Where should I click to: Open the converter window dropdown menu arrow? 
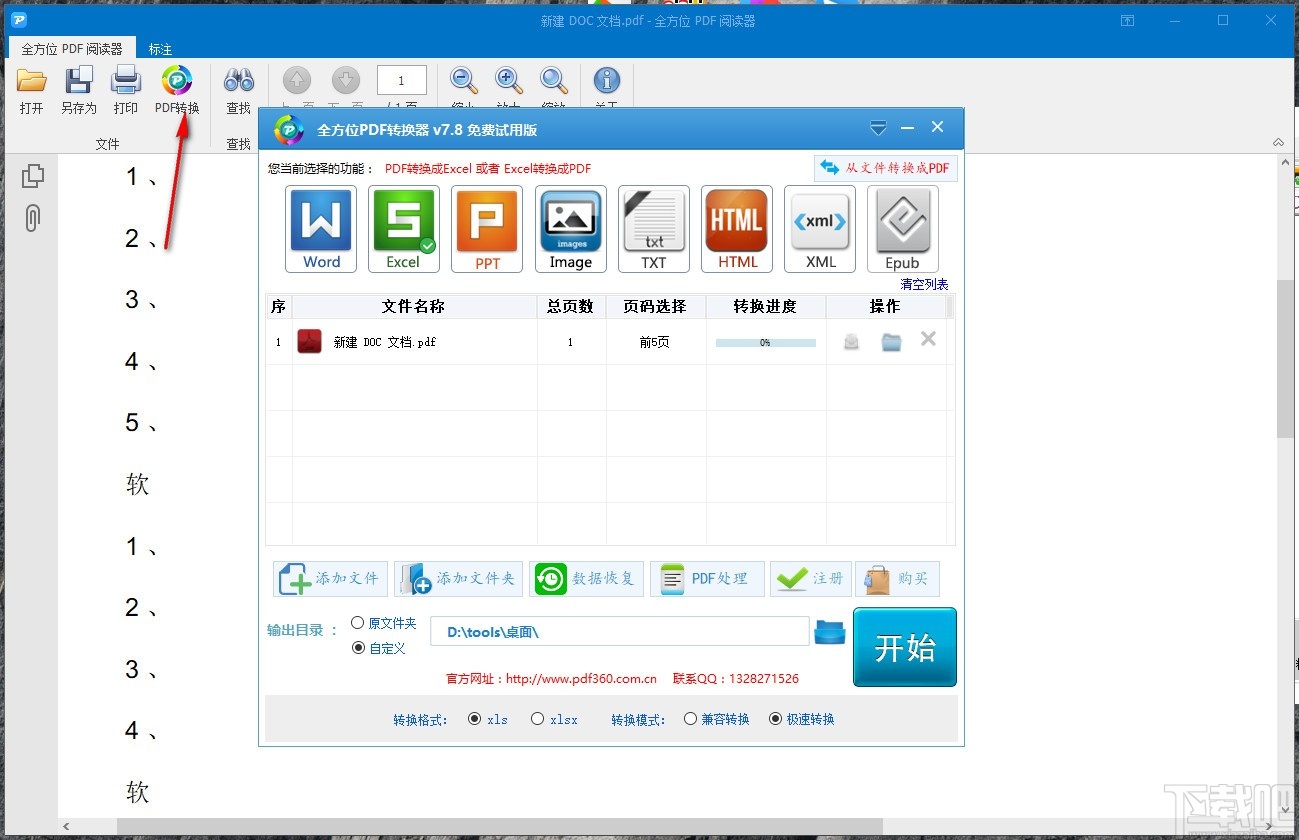click(878, 128)
